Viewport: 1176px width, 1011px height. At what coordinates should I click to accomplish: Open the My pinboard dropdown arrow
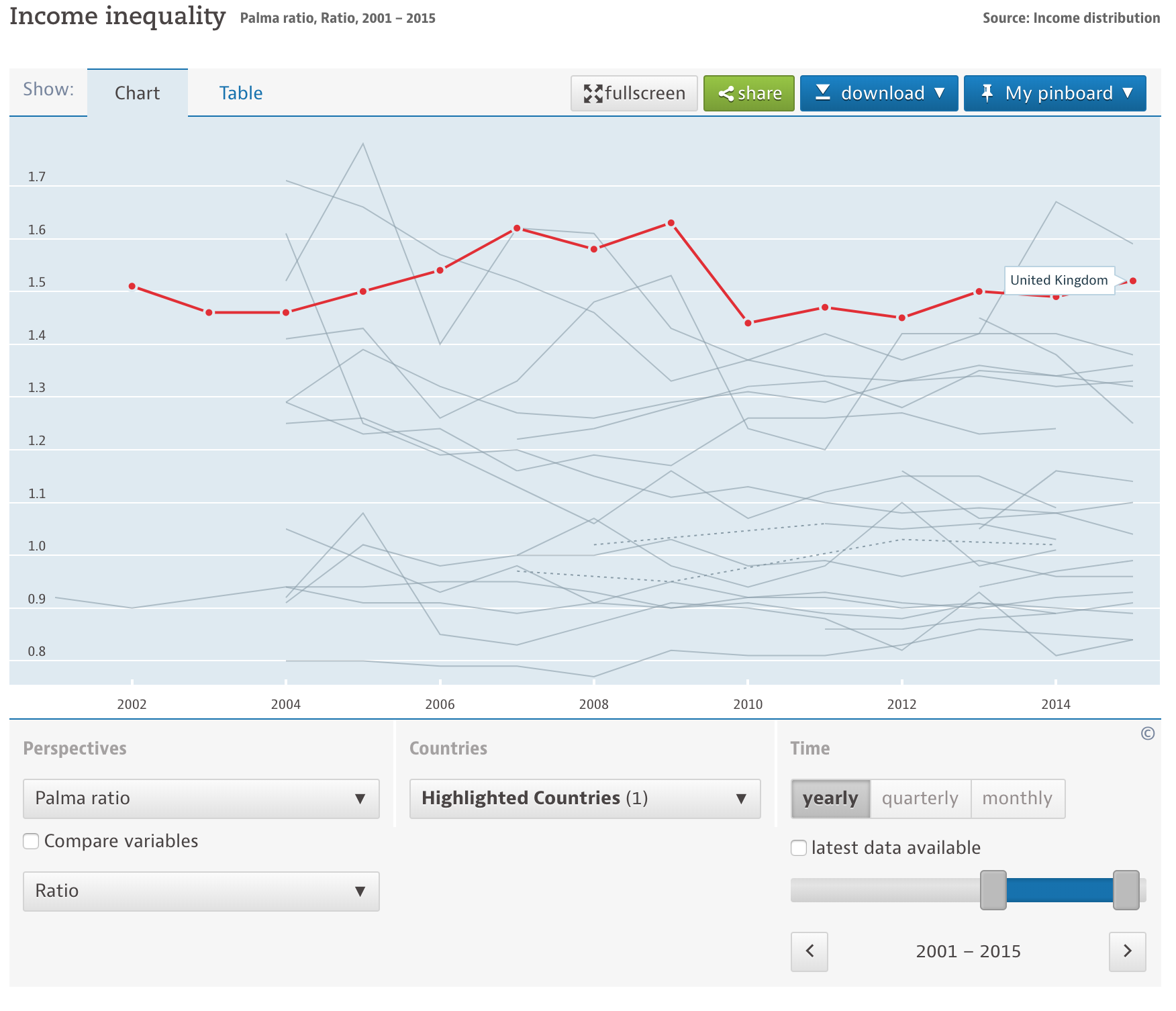pos(1128,93)
